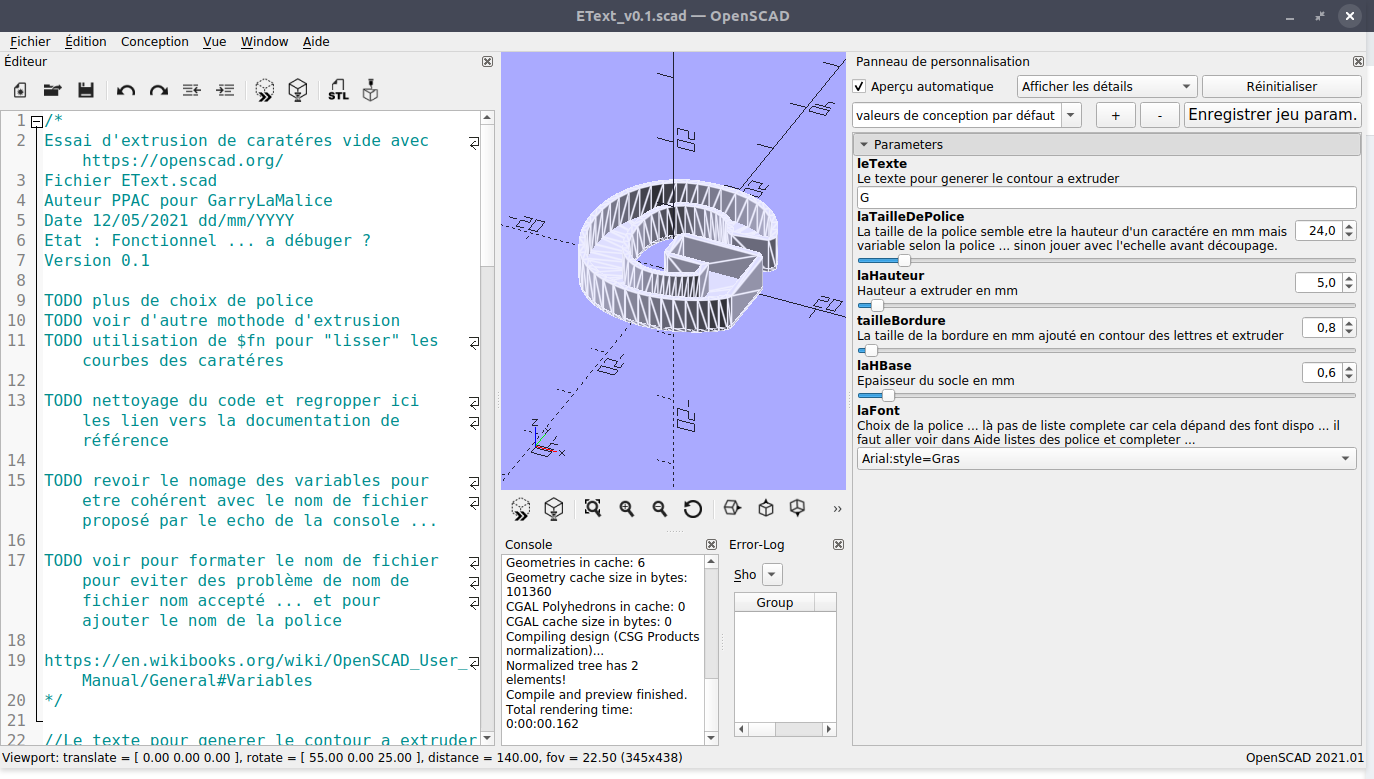Screen dimensions: 1374x779
Task: Open the Afficher les détails dropdown
Action: coord(1106,87)
